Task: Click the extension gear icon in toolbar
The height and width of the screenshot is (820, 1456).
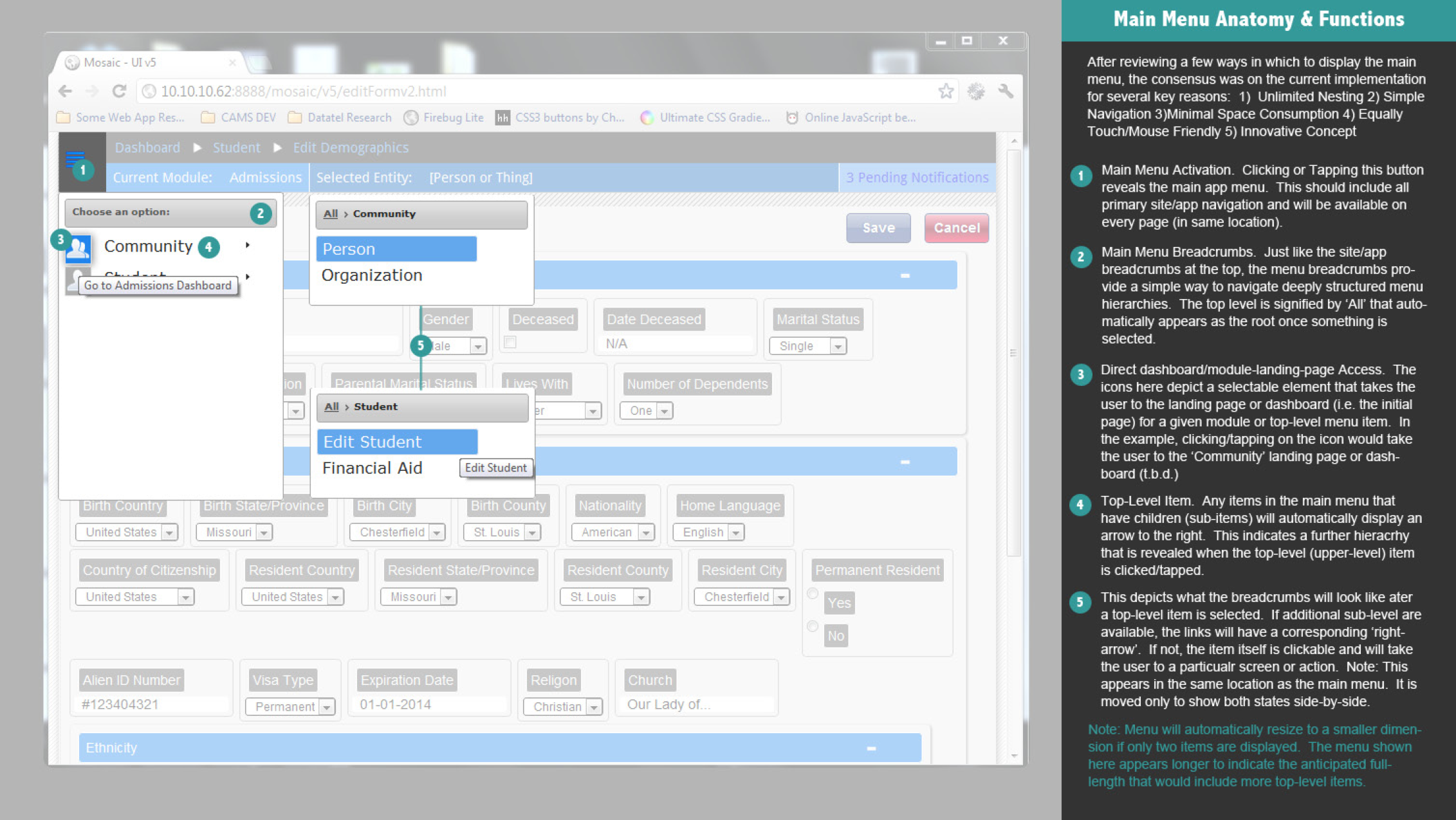Action: (x=976, y=91)
